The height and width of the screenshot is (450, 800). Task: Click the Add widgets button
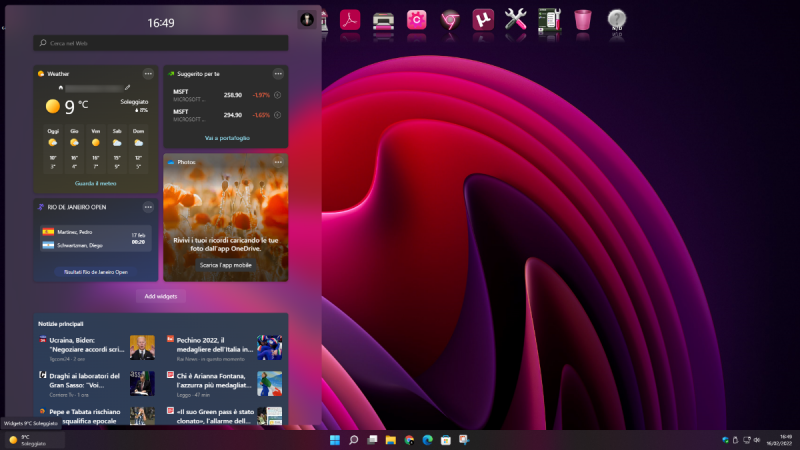pyautogui.click(x=161, y=296)
